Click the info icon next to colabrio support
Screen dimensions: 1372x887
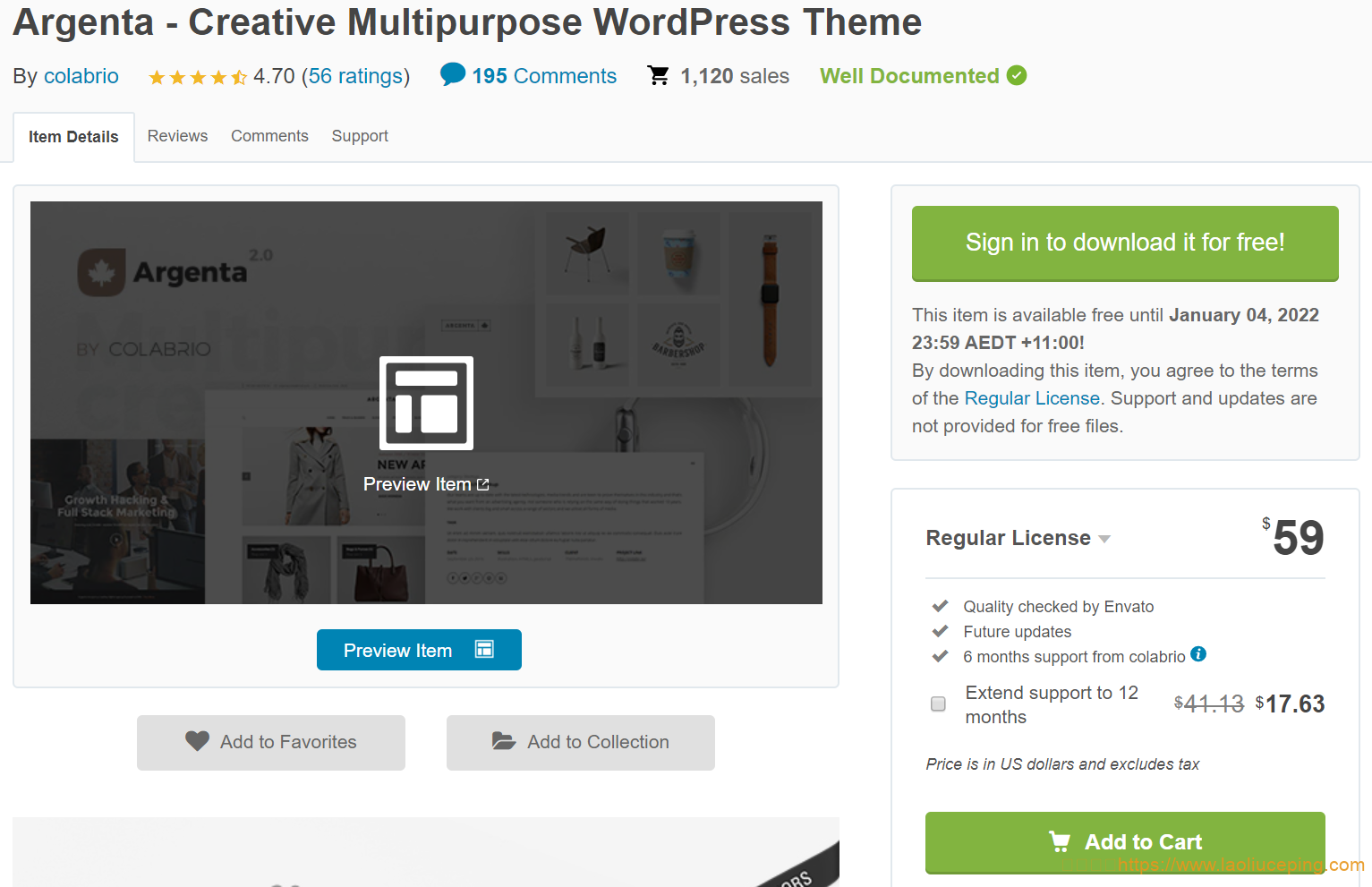(x=1198, y=654)
